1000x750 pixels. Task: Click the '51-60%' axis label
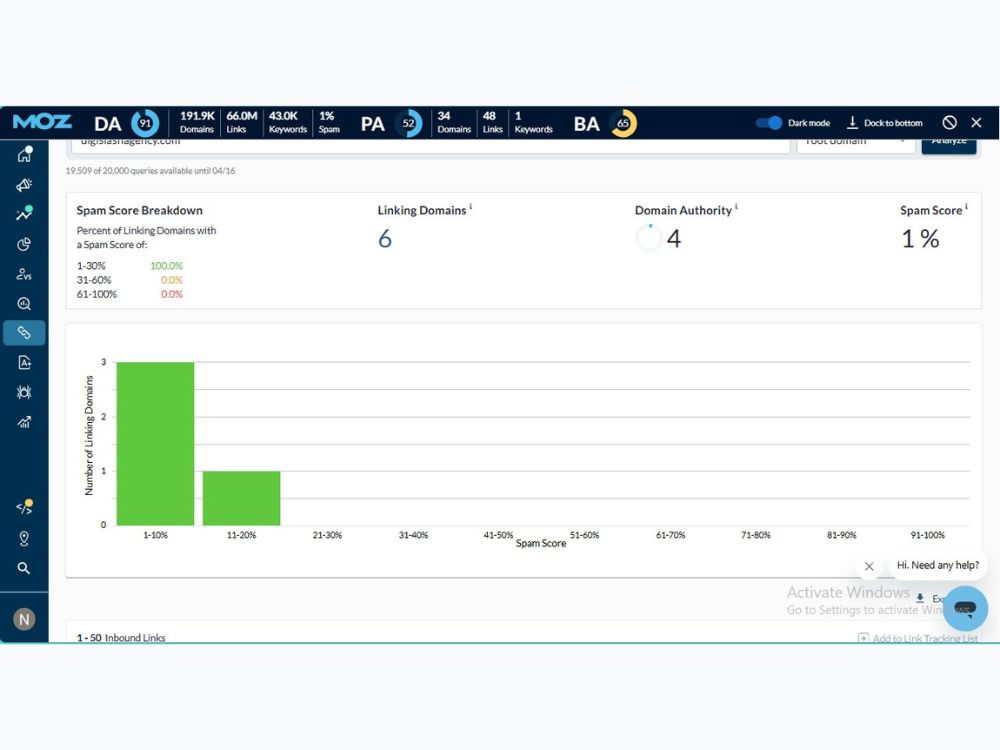point(584,535)
